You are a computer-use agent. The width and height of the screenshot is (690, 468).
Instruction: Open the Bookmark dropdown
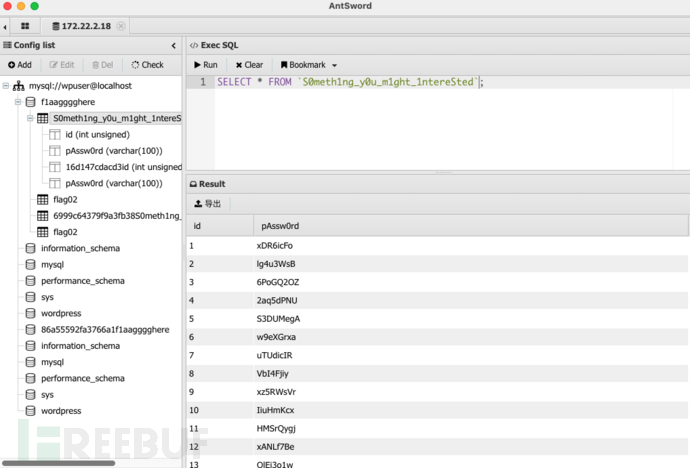[x=309, y=65]
